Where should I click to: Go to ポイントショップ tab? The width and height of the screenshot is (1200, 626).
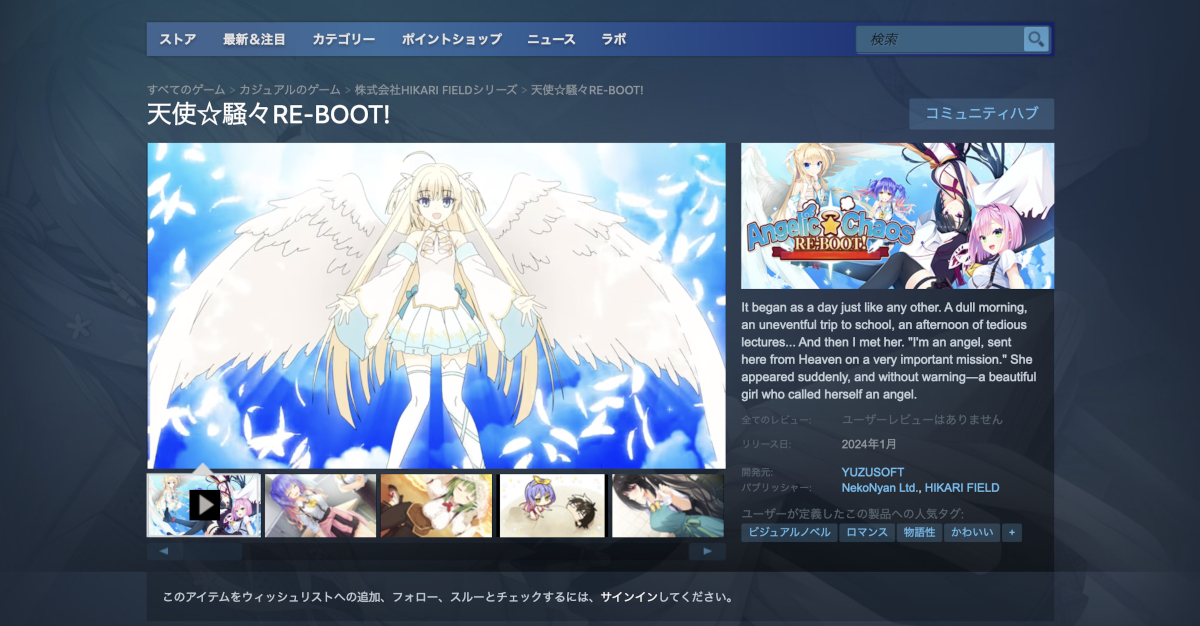451,40
